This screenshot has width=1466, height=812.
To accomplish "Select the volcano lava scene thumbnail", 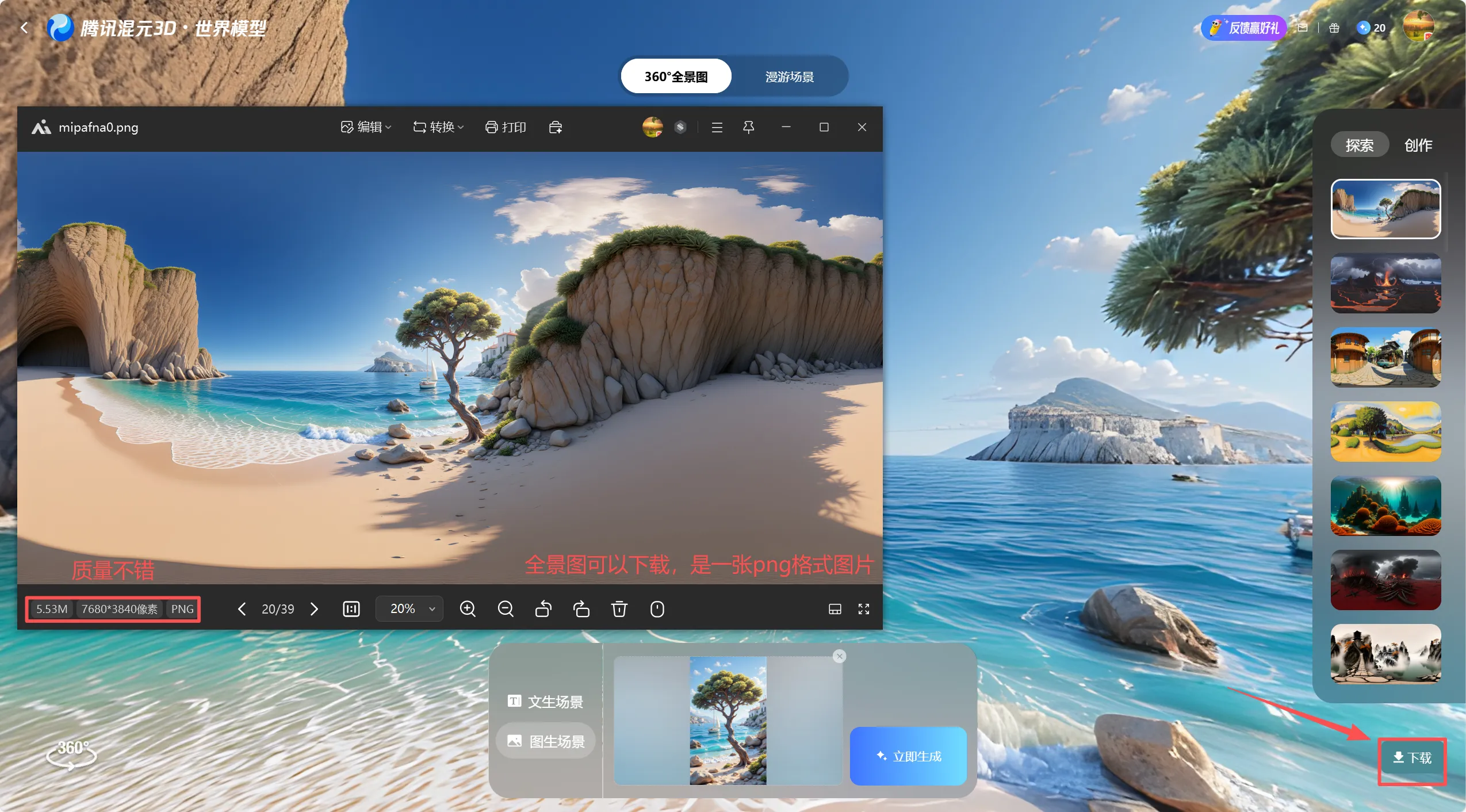I will 1385,283.
